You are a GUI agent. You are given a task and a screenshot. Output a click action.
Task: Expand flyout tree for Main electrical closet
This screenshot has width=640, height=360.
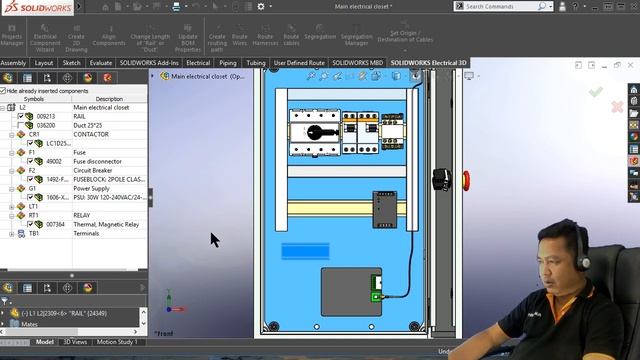pos(153,76)
